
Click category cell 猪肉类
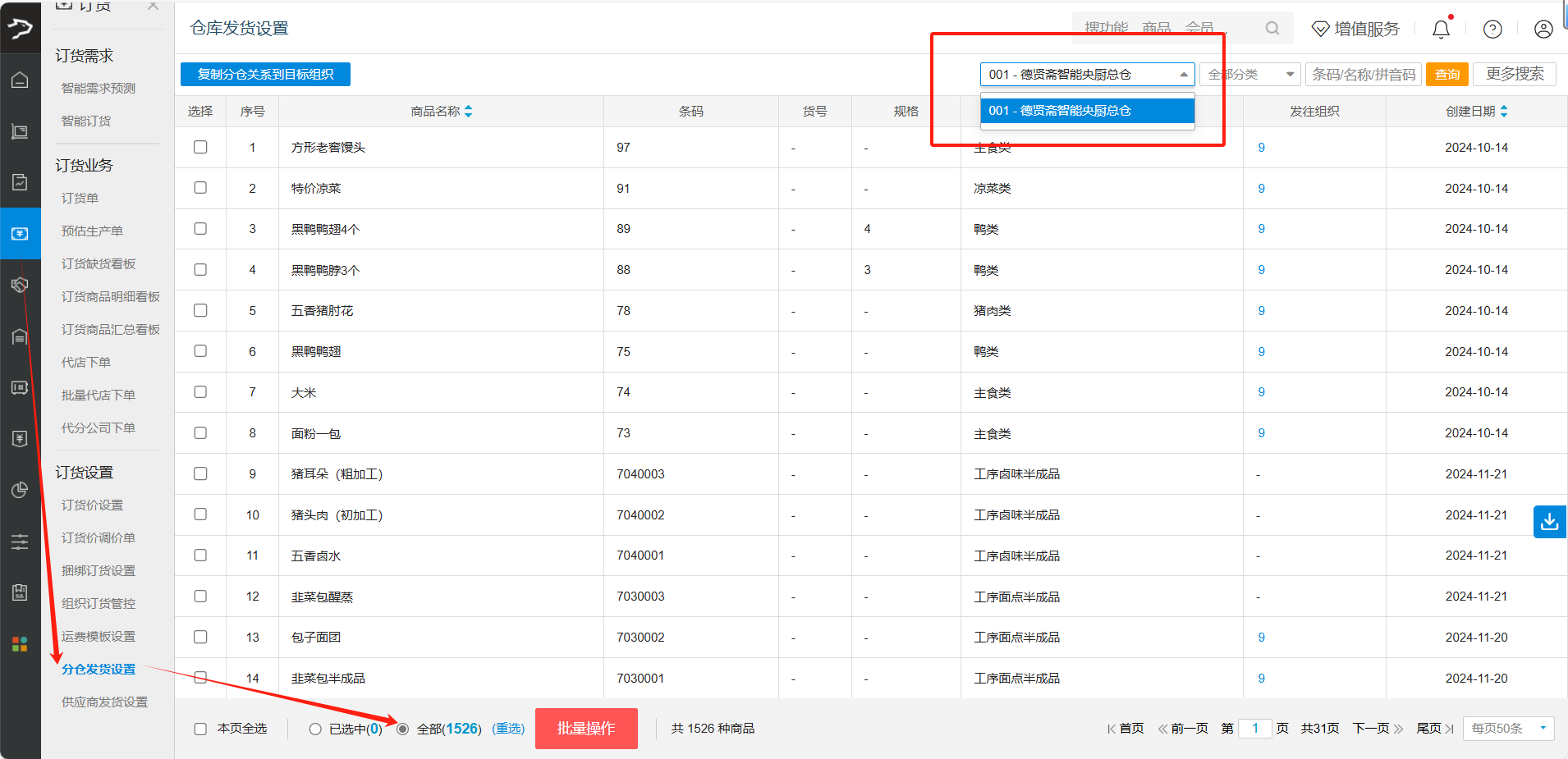(992, 311)
